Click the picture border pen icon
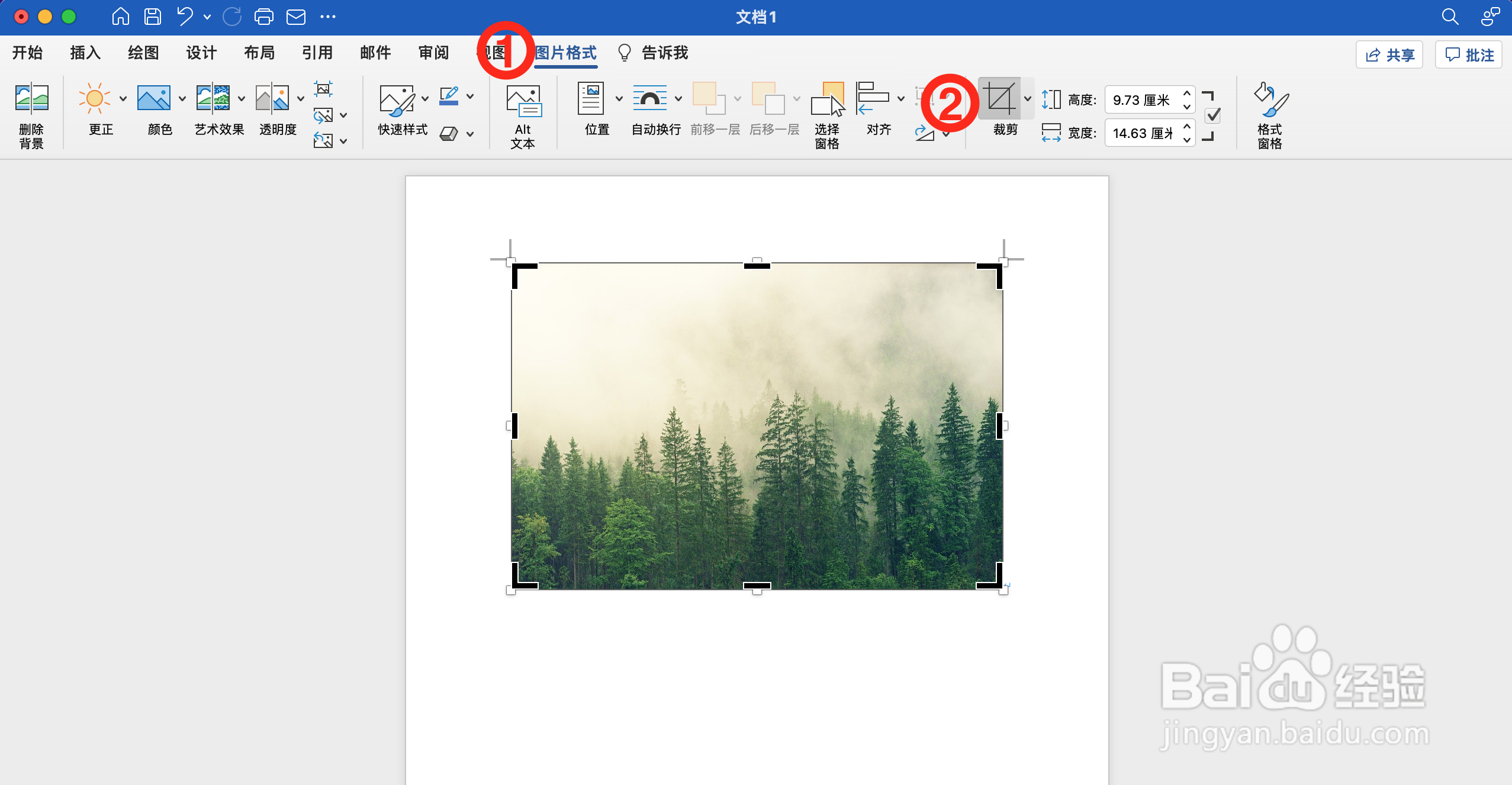1512x785 pixels. (449, 96)
